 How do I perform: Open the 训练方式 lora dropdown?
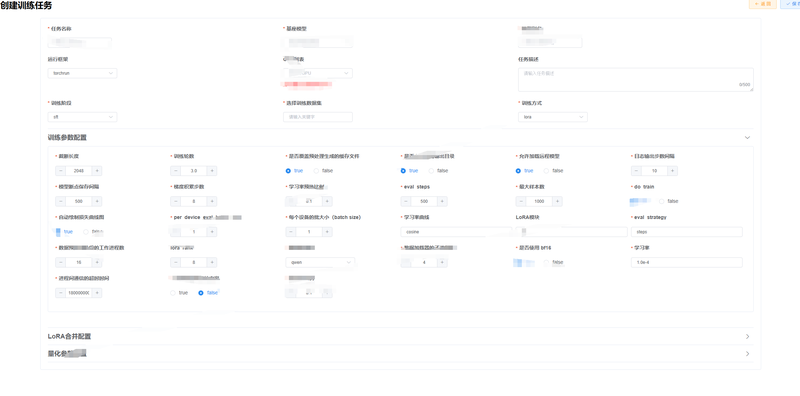tap(553, 117)
